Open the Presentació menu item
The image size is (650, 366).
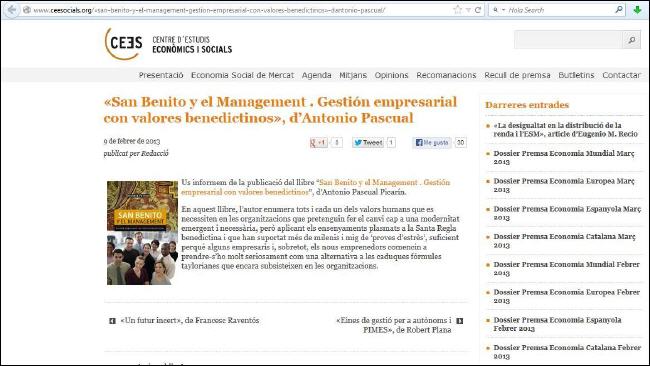pos(161,75)
